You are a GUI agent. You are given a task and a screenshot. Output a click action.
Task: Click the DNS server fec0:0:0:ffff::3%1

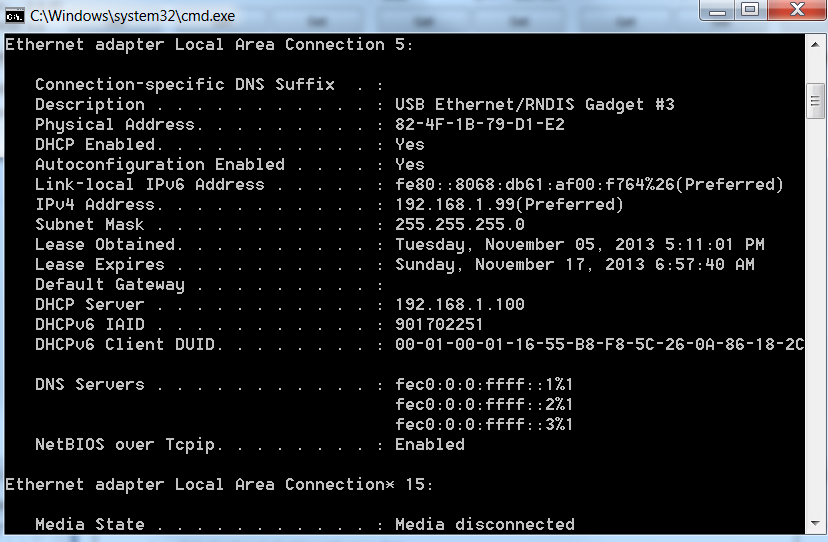484,425
